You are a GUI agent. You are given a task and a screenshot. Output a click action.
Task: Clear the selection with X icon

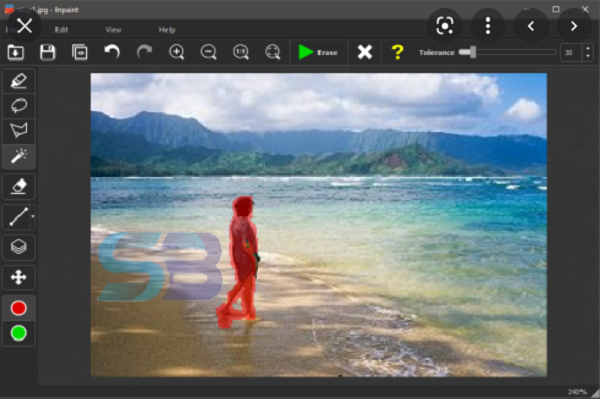pos(365,52)
